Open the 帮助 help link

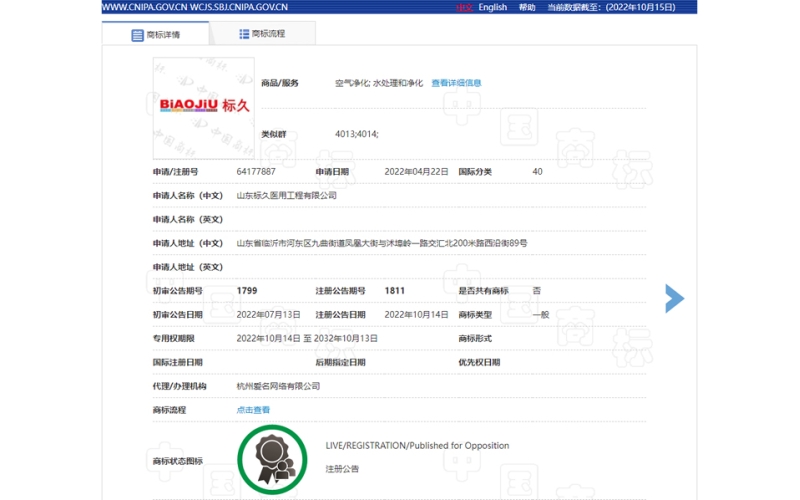(527, 7)
